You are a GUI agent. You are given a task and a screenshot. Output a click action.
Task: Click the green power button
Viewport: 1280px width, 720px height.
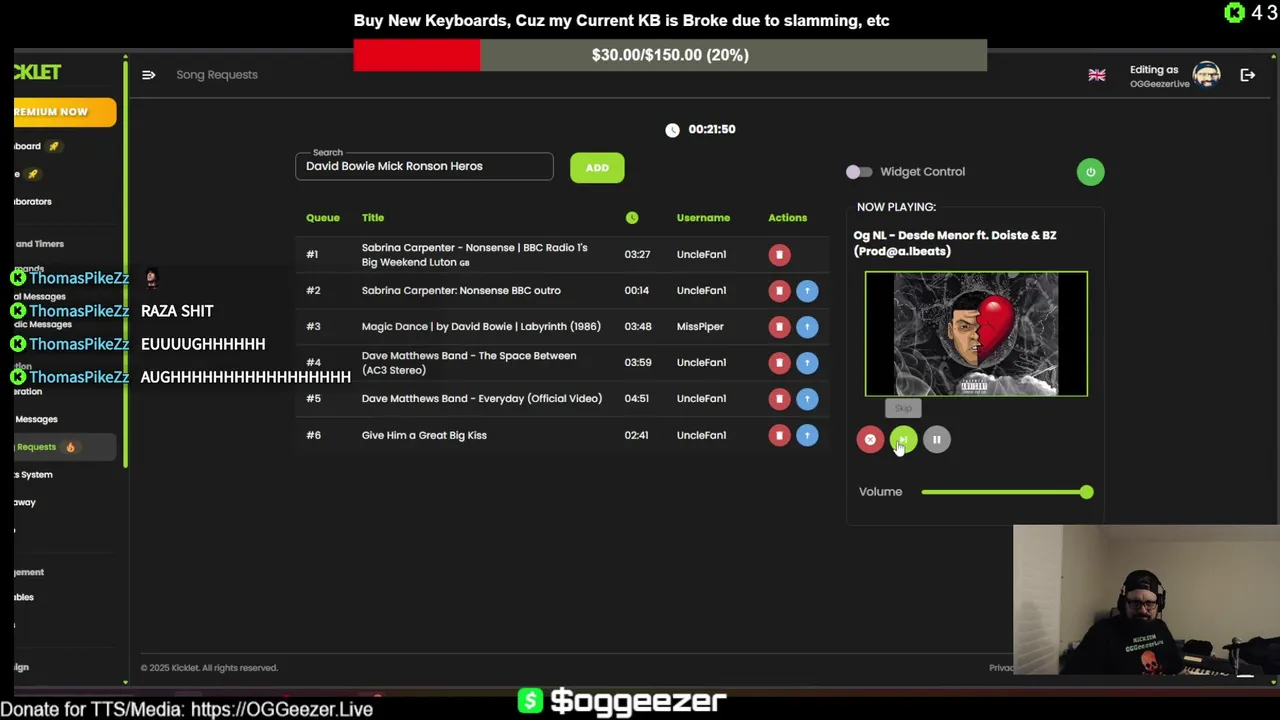(x=1090, y=172)
